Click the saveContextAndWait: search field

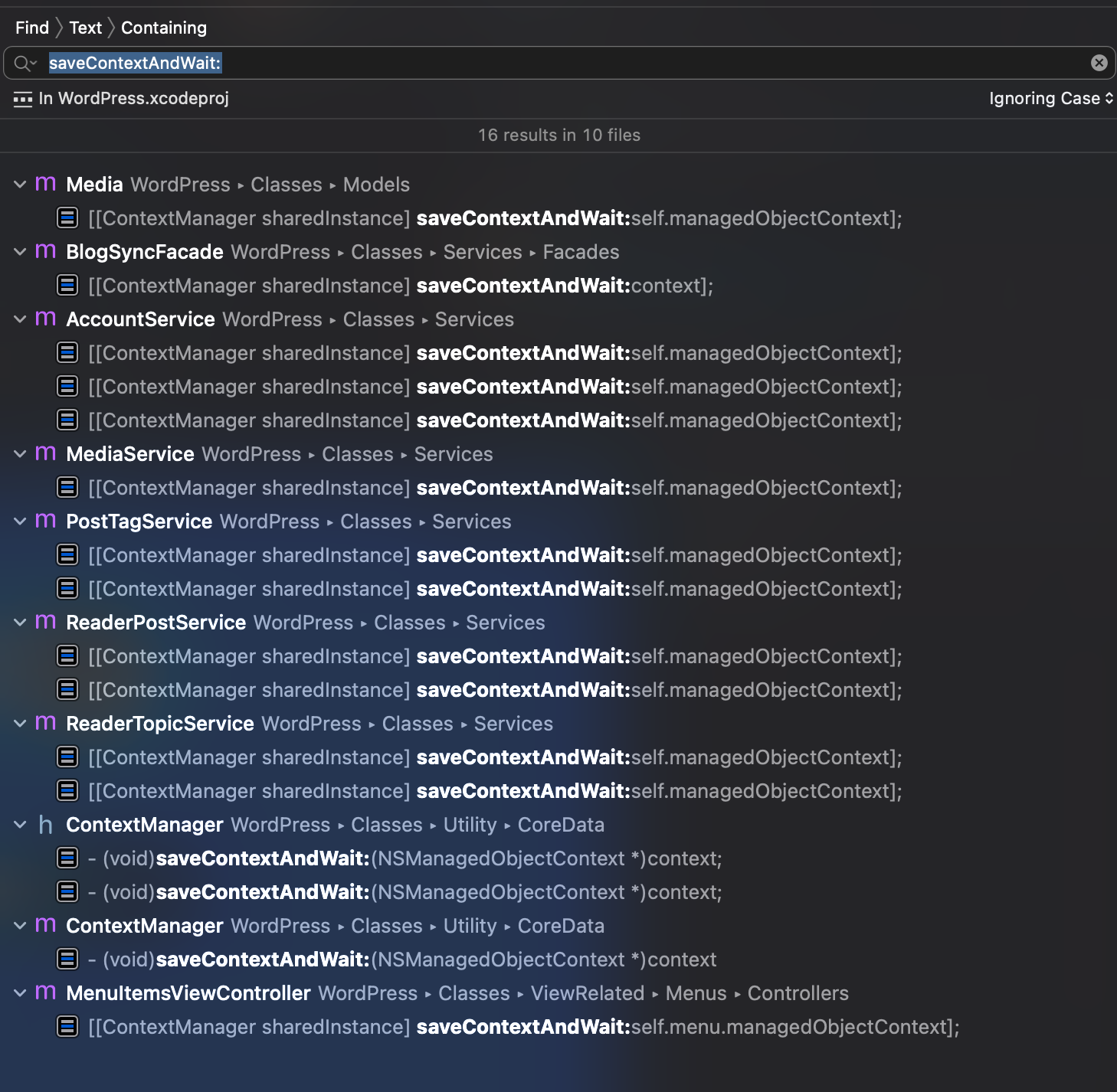558,63
